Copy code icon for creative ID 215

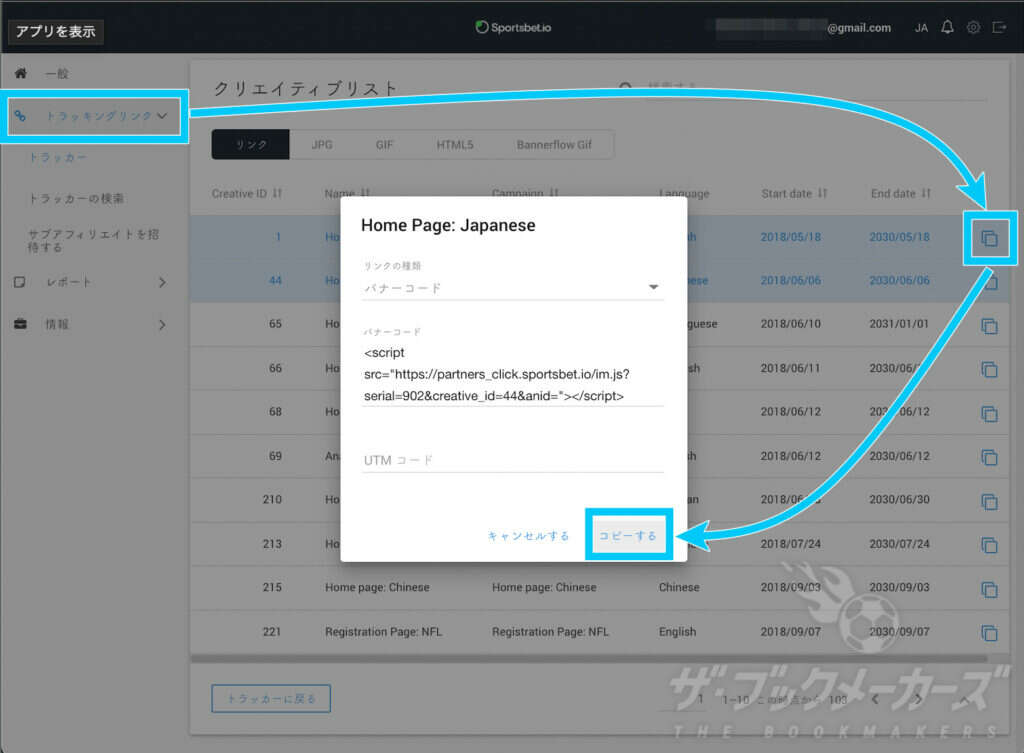(989, 590)
